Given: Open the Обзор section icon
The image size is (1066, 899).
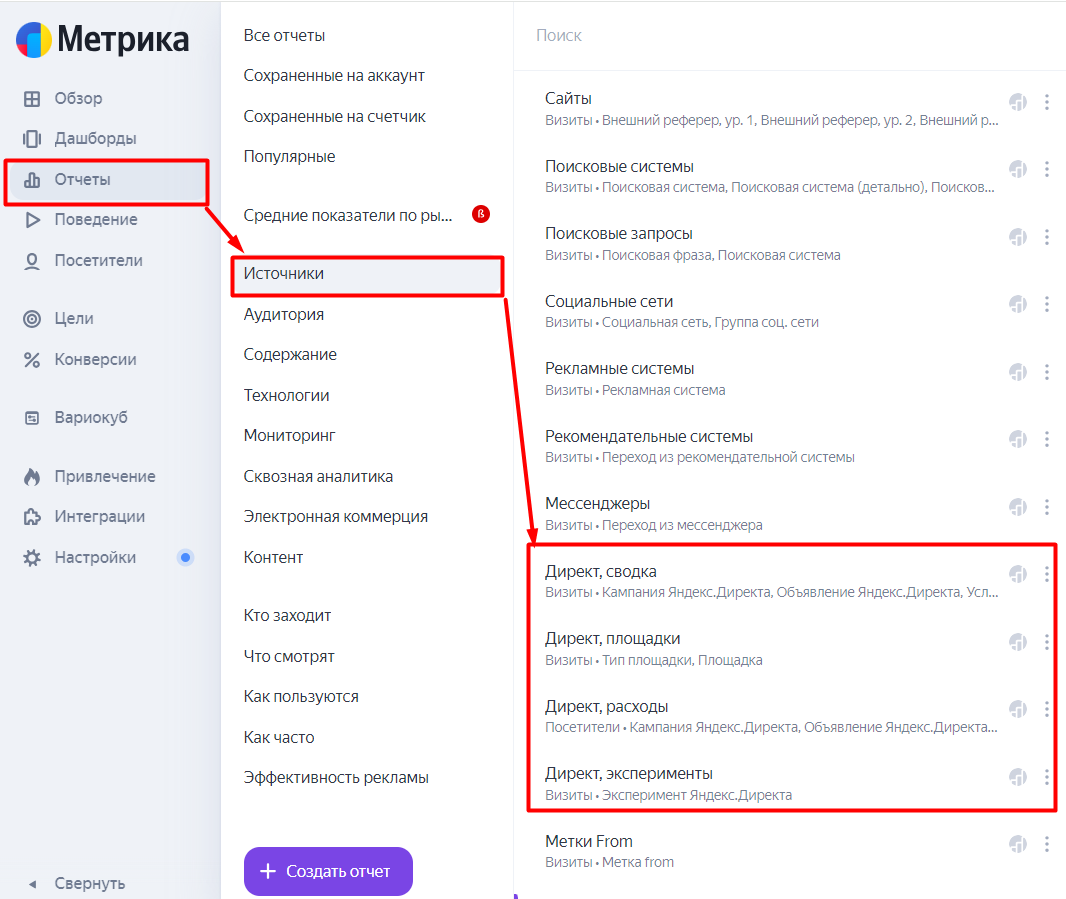Looking at the screenshot, I should [x=31, y=99].
